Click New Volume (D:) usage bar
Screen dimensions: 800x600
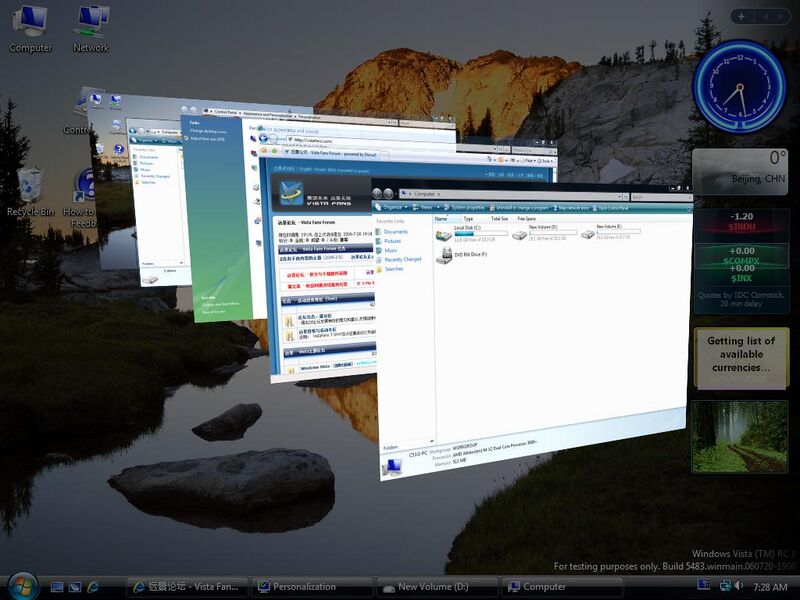(553, 233)
